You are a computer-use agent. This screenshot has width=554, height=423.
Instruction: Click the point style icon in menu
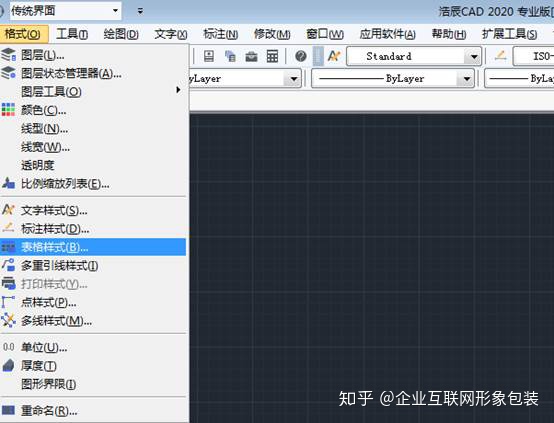(8, 302)
